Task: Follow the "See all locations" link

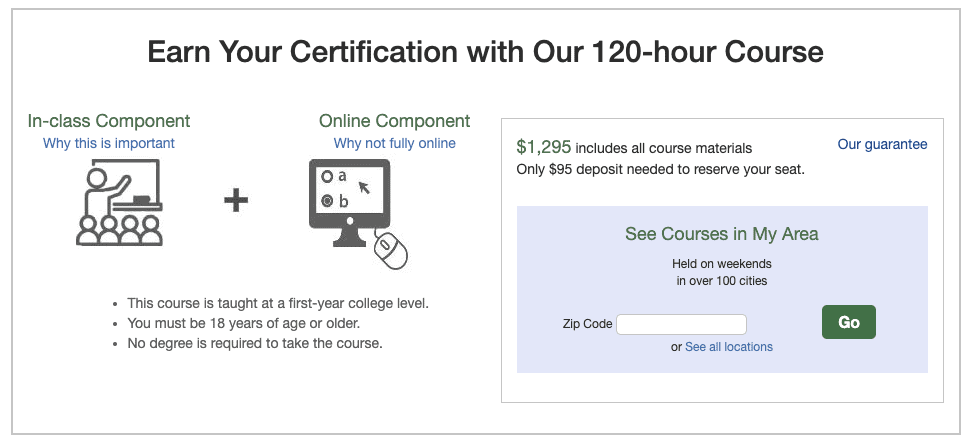Action: coord(729,347)
